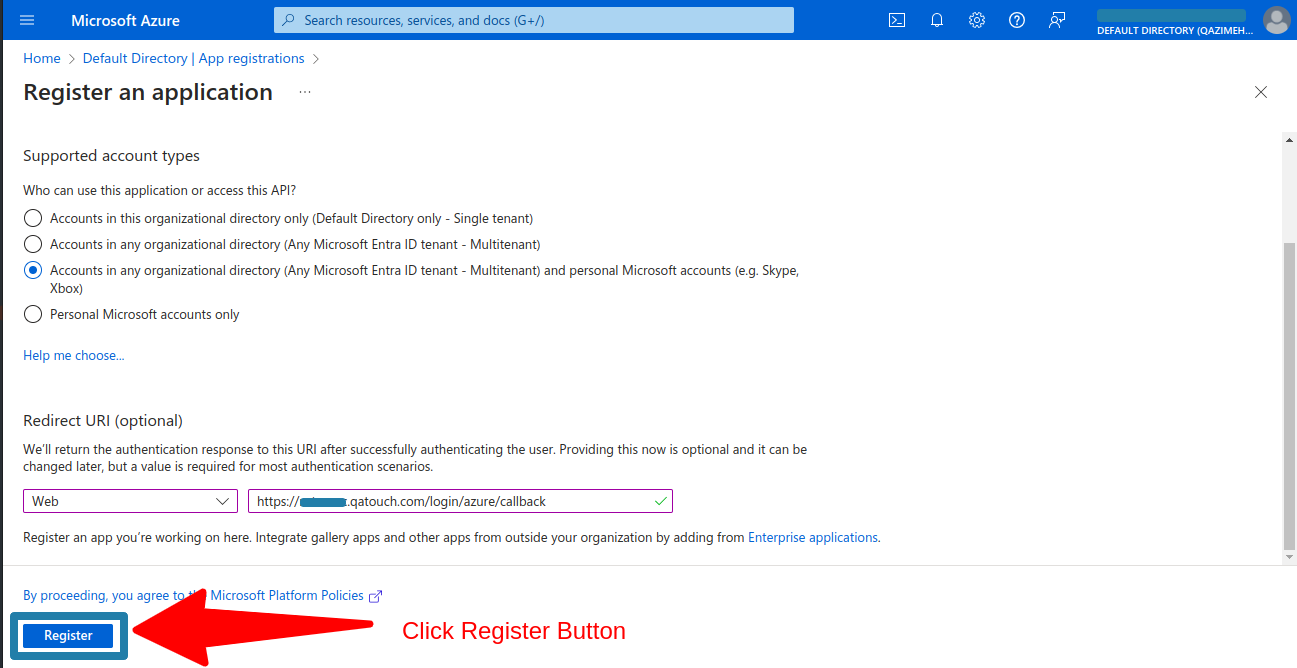Click the scrollbar up arrow
Image resolution: width=1297 pixels, height=668 pixels.
1289,141
